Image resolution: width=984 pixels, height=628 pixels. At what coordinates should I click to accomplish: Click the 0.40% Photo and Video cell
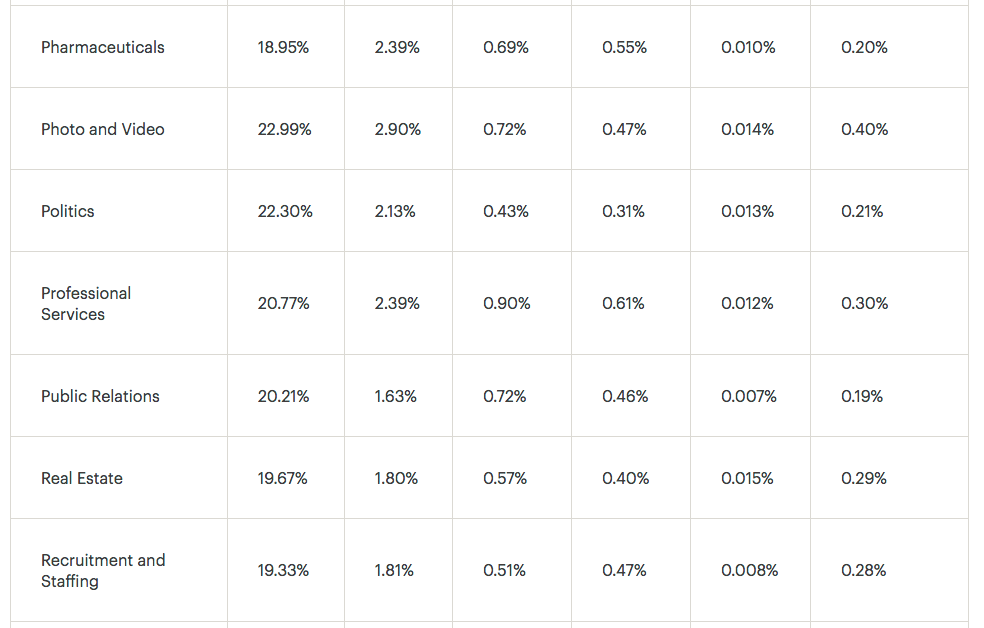(x=865, y=129)
